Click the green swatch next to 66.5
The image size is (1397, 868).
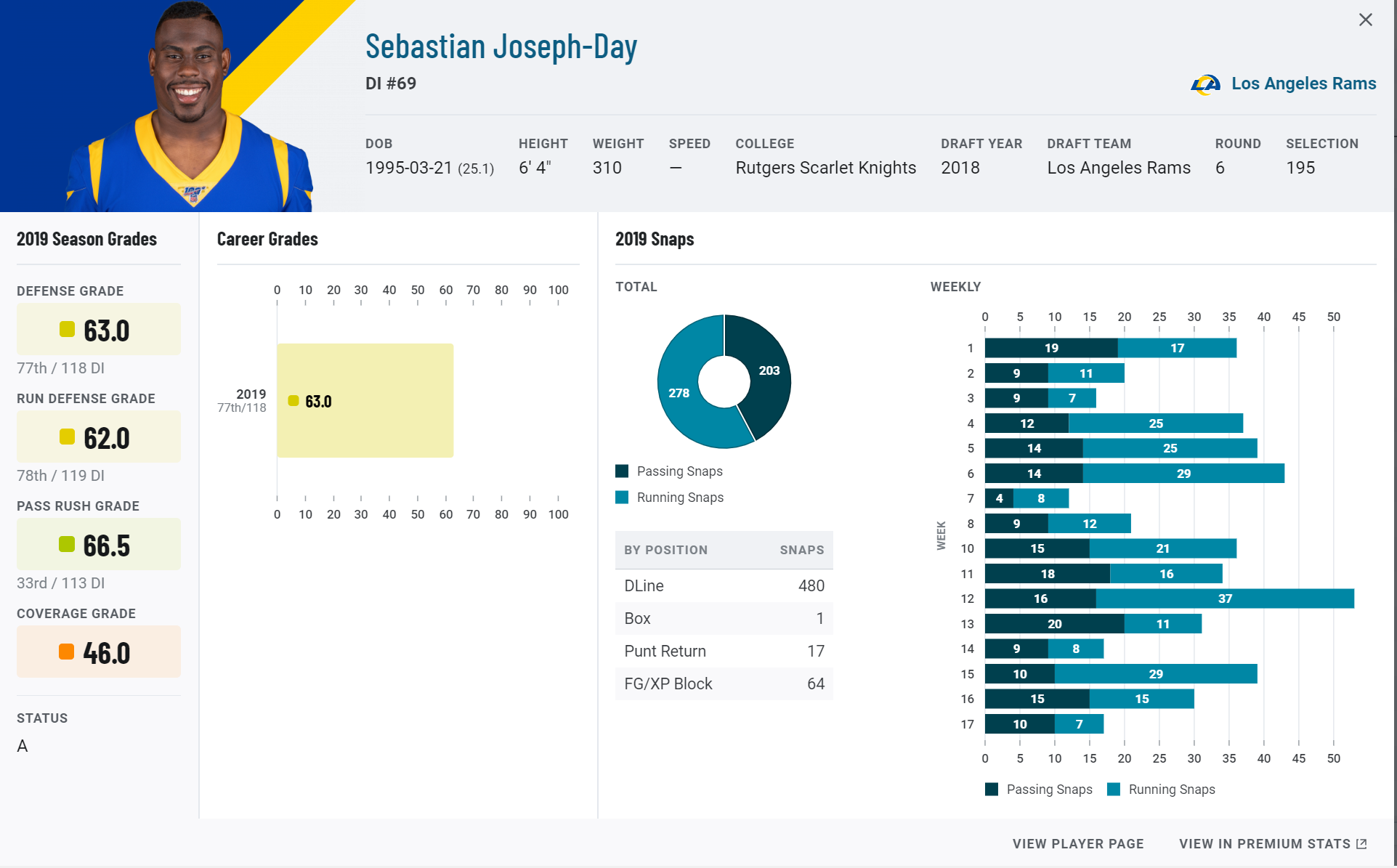tap(67, 544)
